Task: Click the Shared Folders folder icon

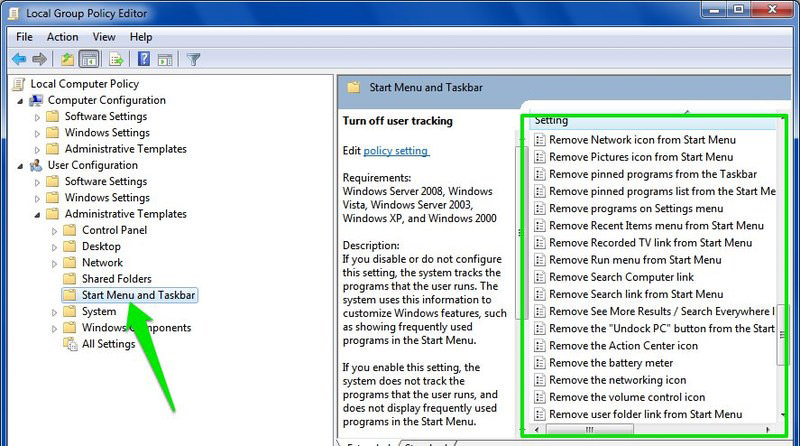Action: (x=70, y=279)
